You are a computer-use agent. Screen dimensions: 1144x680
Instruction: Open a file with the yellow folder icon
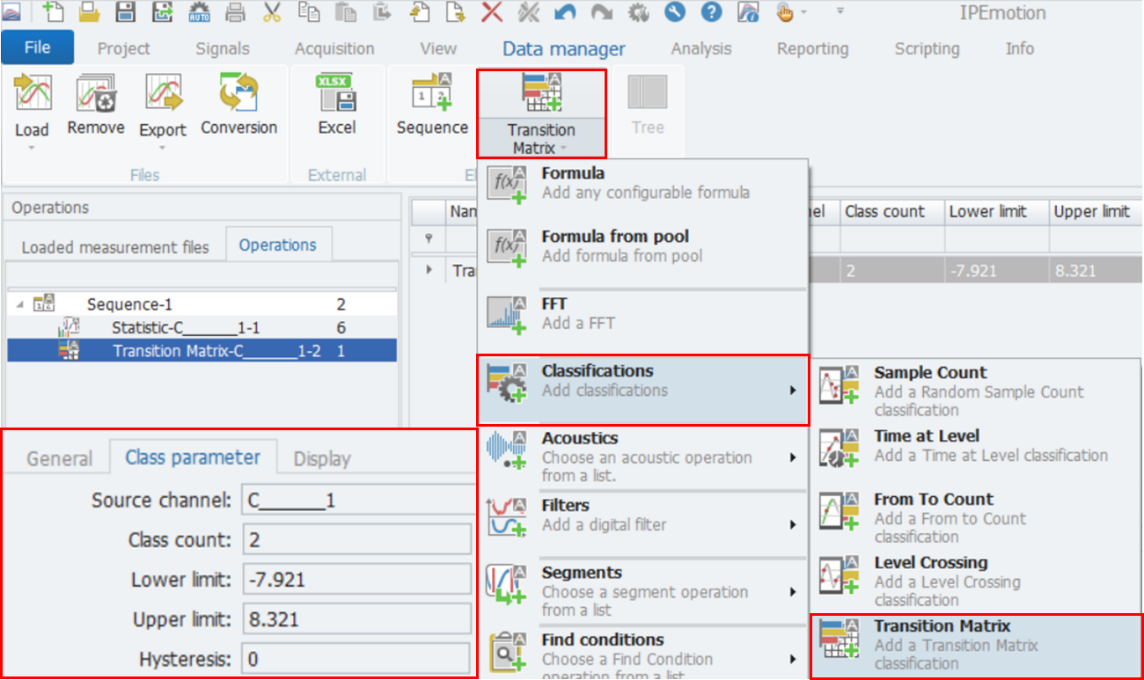pos(89,12)
